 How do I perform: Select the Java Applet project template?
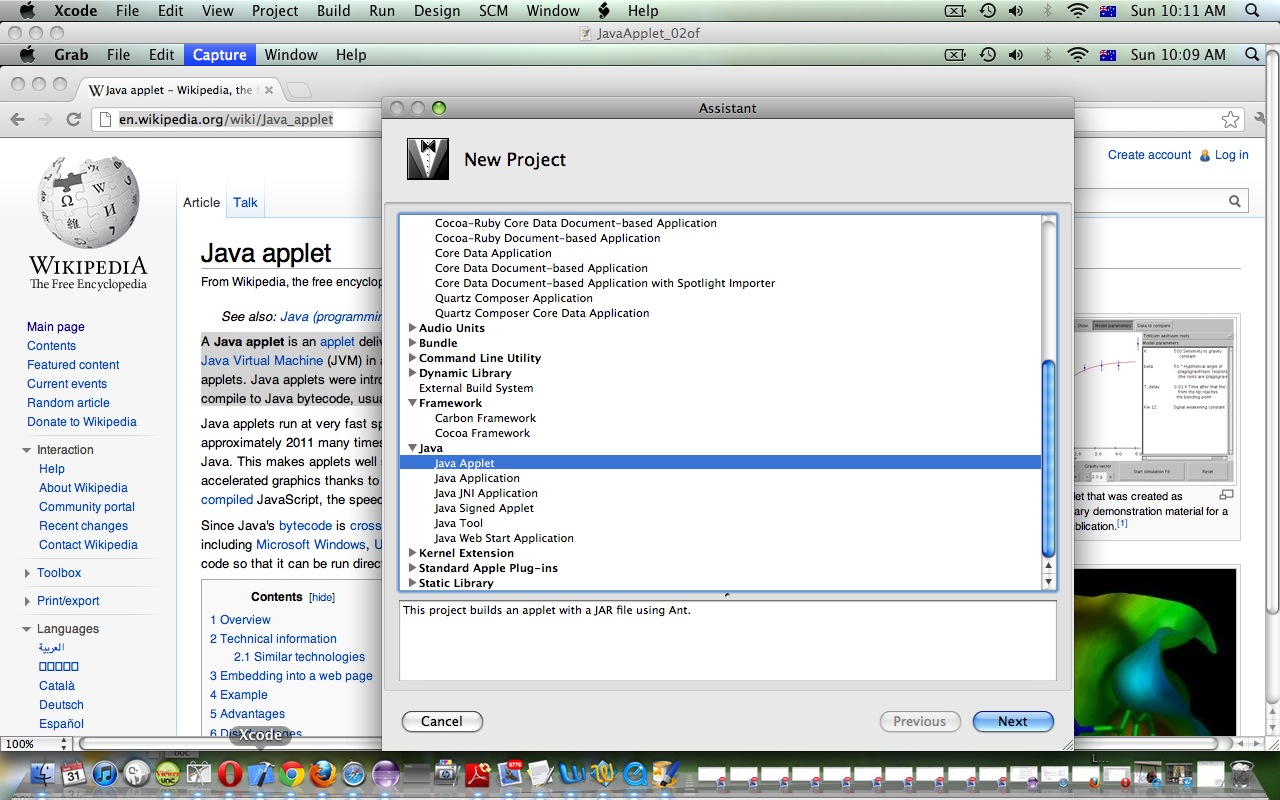point(464,463)
